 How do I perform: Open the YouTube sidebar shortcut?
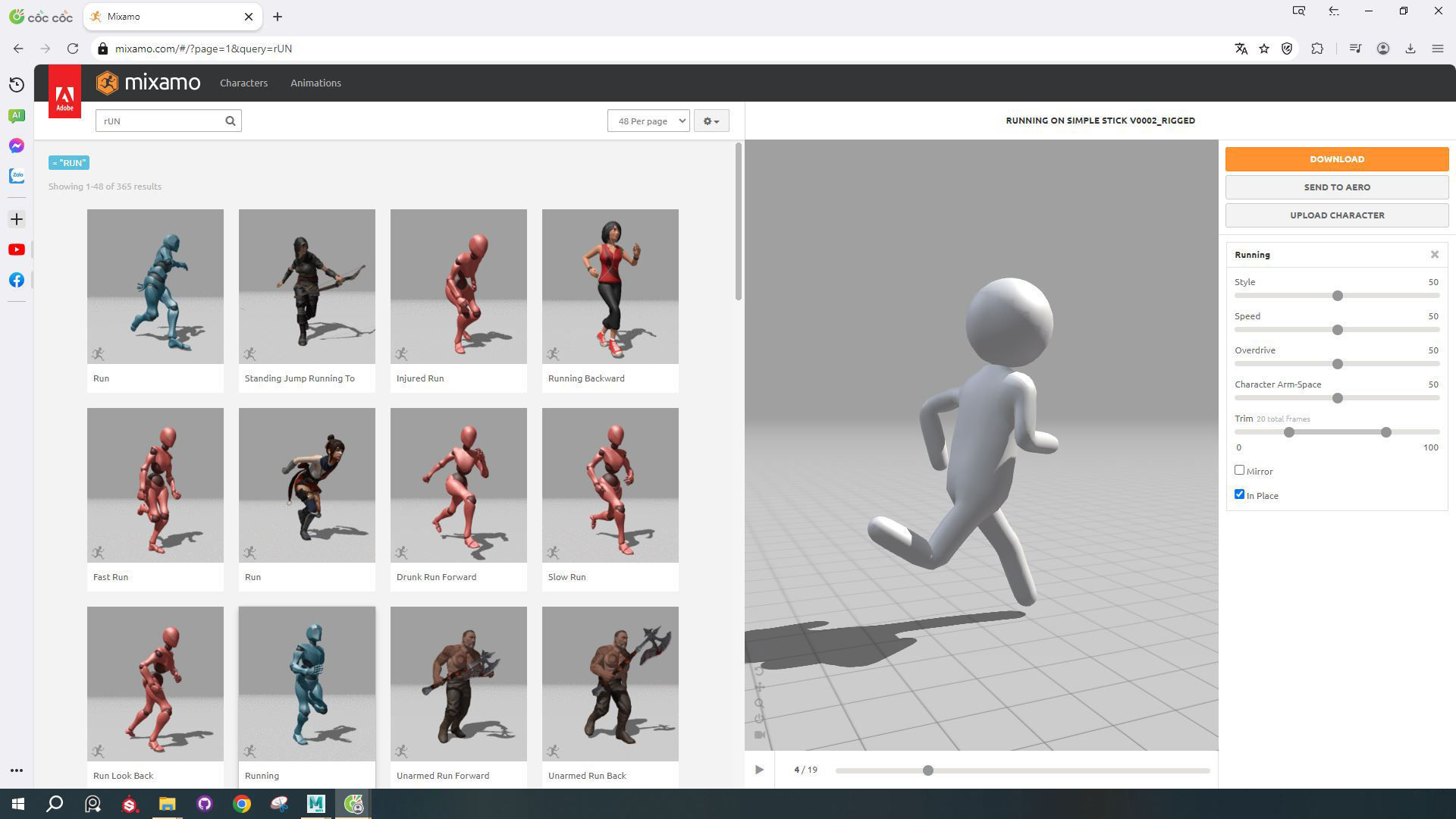click(17, 249)
